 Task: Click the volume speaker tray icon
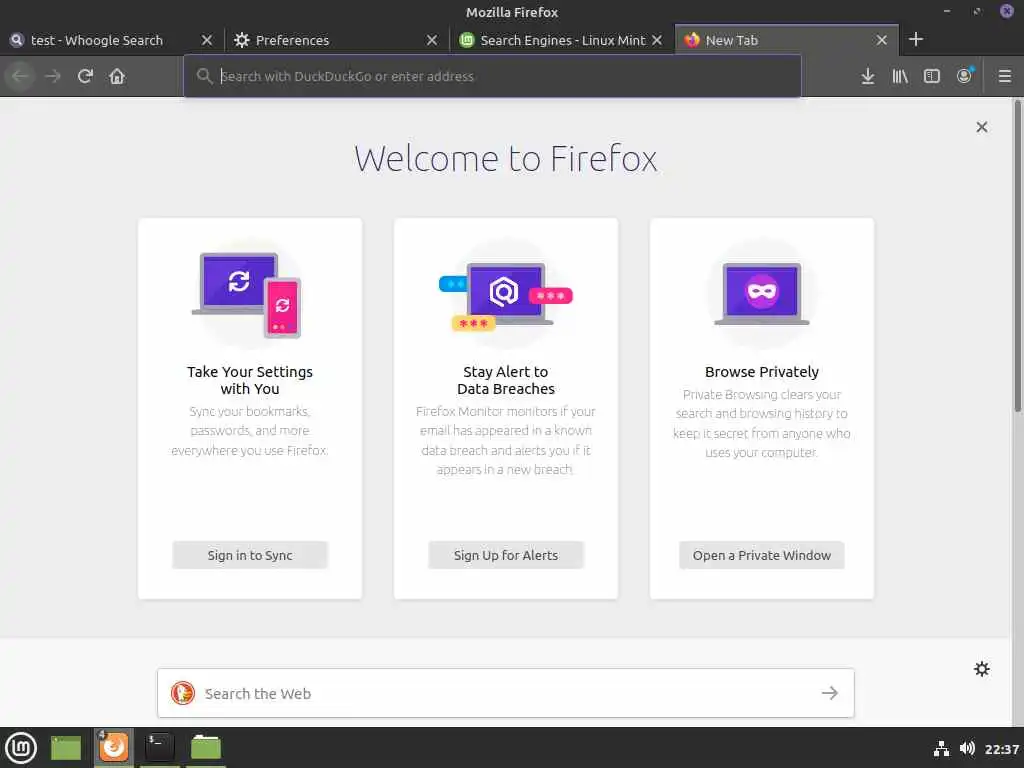pyautogui.click(x=967, y=748)
